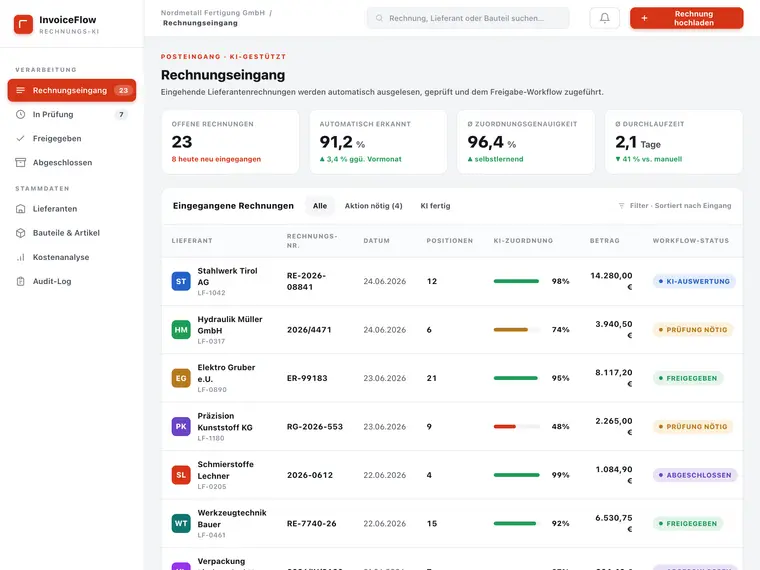This screenshot has height=570, width=760.
Task: Click the Rechnungseingang sidebar list icon
Action: pyautogui.click(x=20, y=90)
